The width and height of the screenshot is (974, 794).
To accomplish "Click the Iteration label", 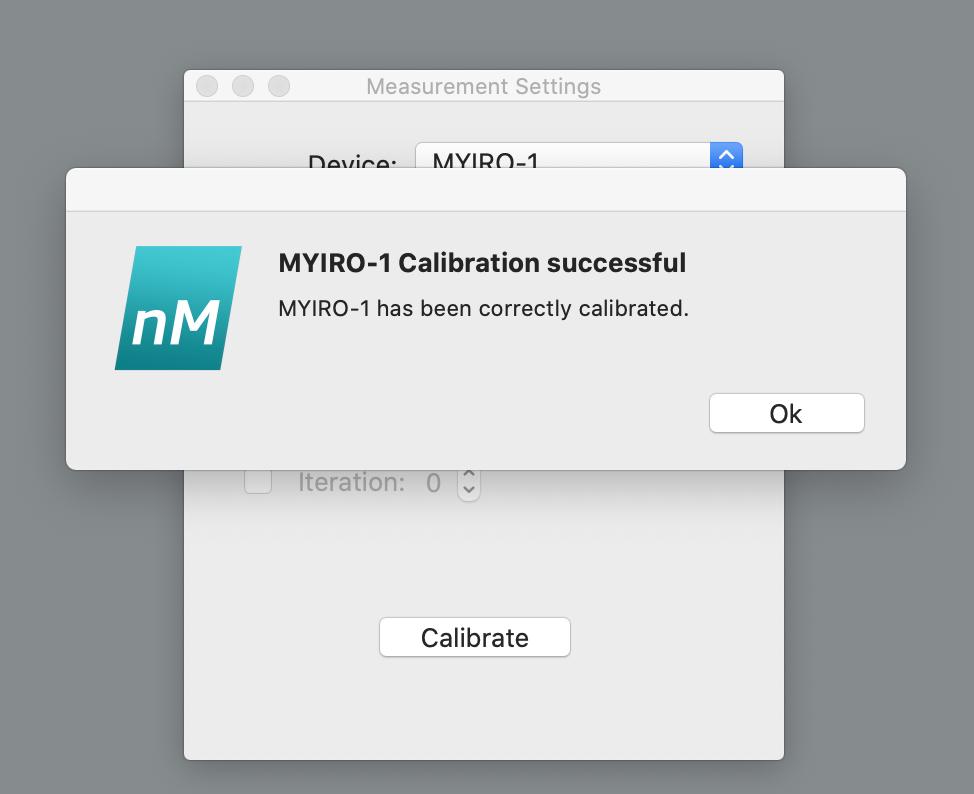I will (352, 482).
